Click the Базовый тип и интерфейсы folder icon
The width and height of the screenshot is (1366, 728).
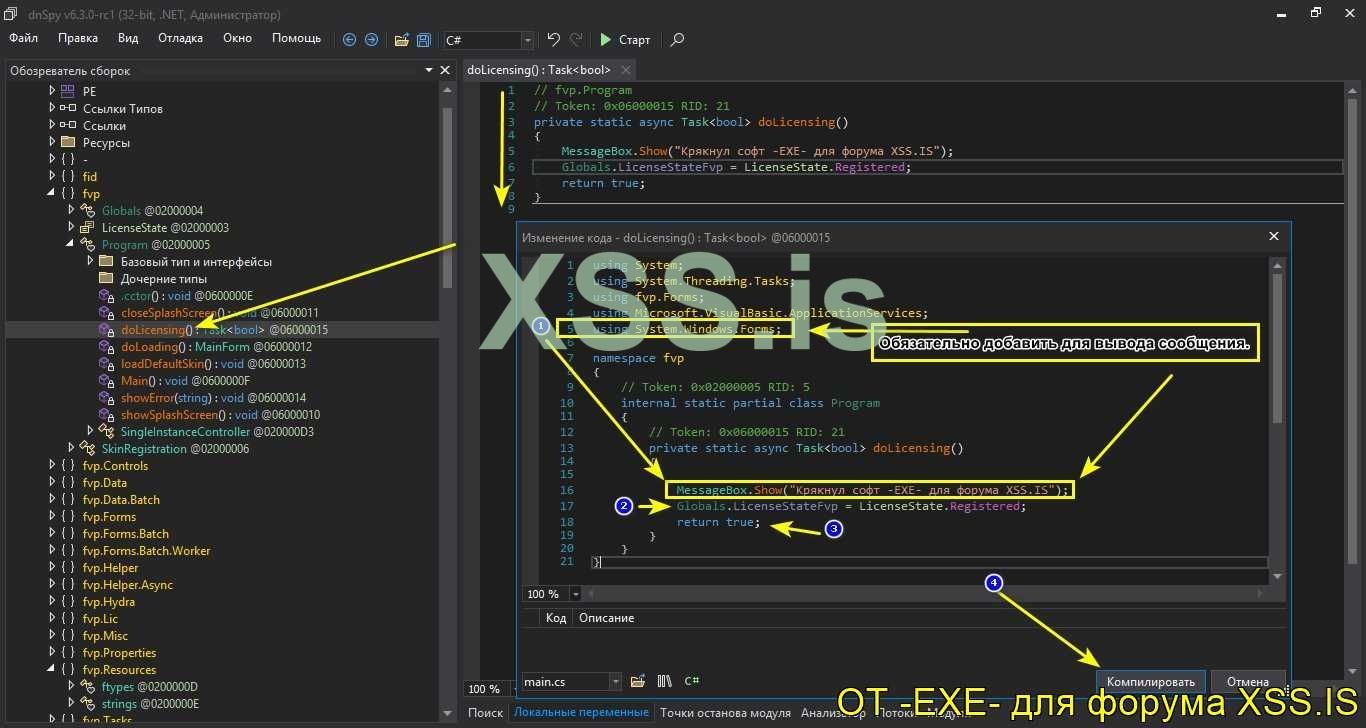pyautogui.click(x=105, y=261)
